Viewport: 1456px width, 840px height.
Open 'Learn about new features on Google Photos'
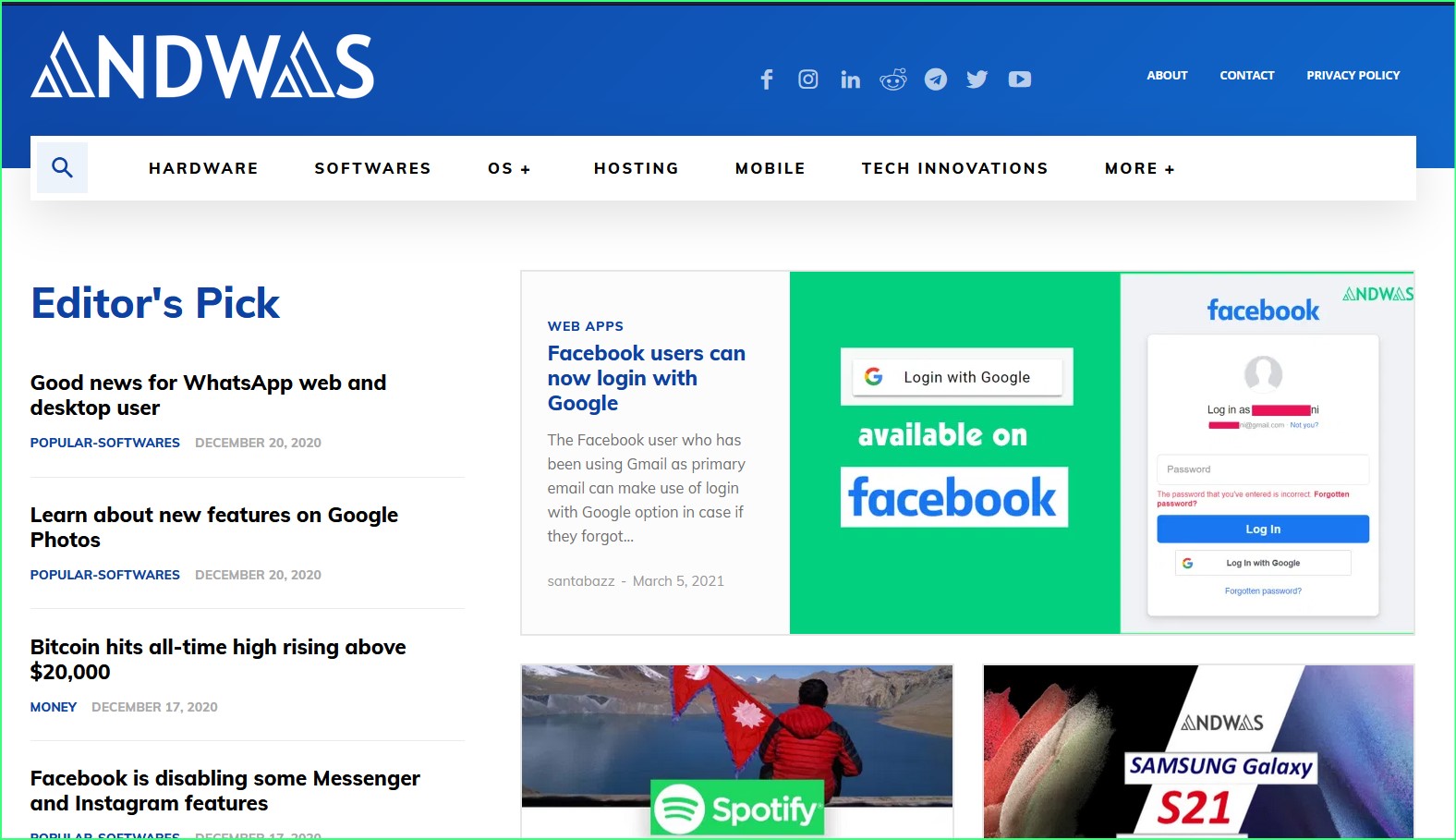(214, 528)
